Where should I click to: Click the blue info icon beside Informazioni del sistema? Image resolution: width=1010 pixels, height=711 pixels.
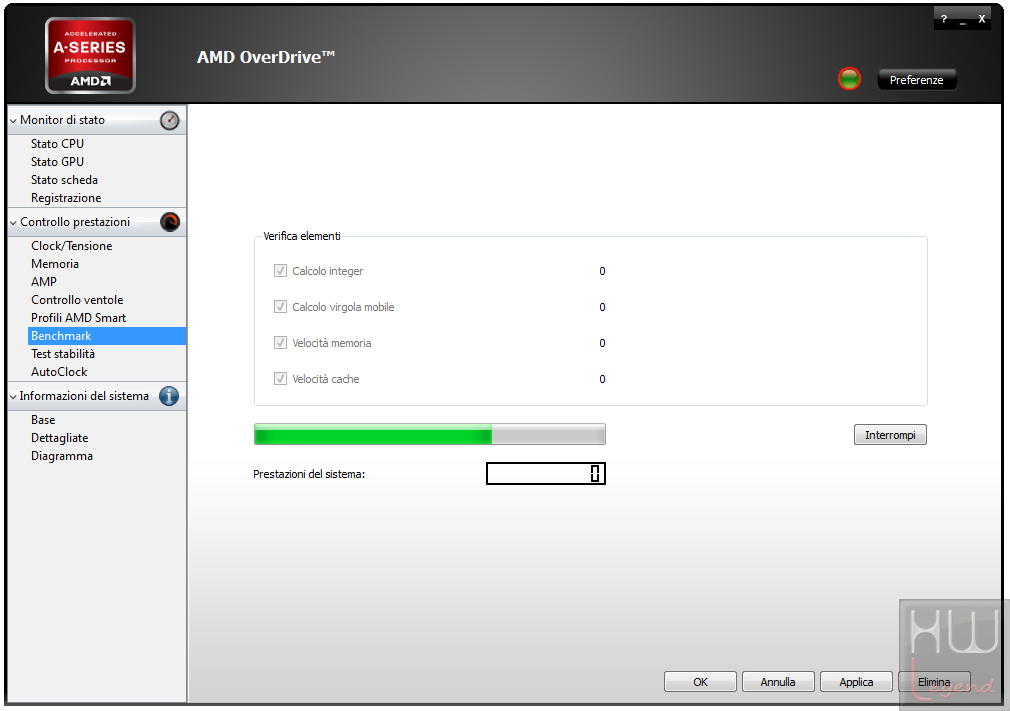click(x=169, y=396)
